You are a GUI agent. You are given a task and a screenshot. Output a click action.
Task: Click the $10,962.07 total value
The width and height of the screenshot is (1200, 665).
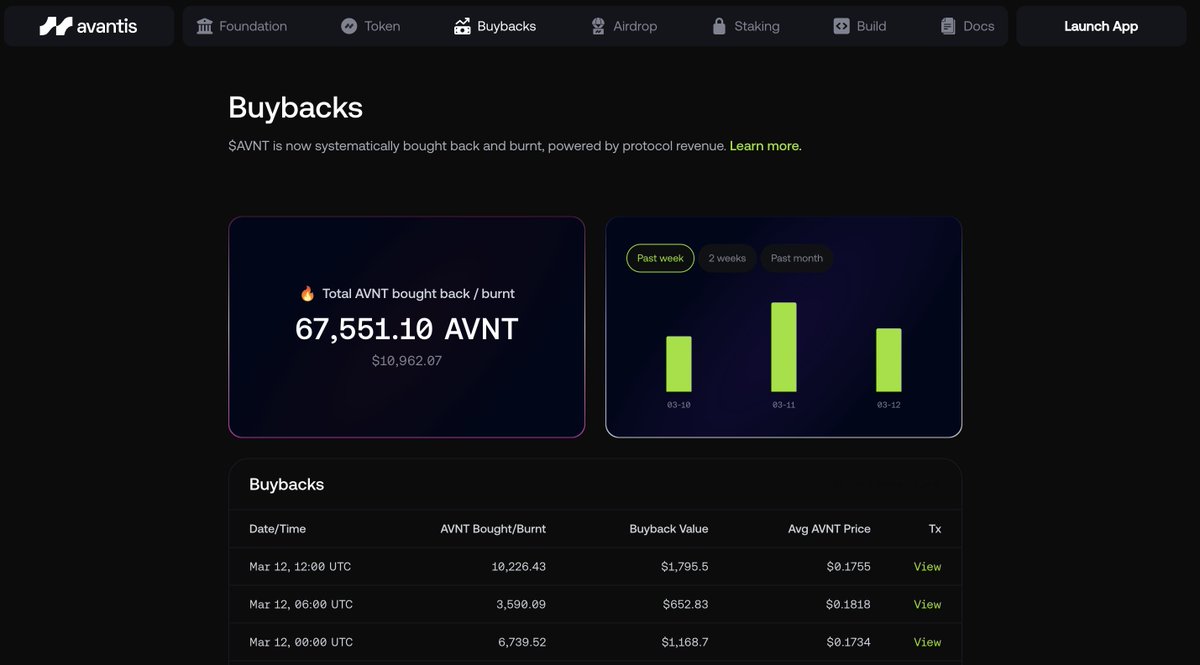[x=407, y=360]
